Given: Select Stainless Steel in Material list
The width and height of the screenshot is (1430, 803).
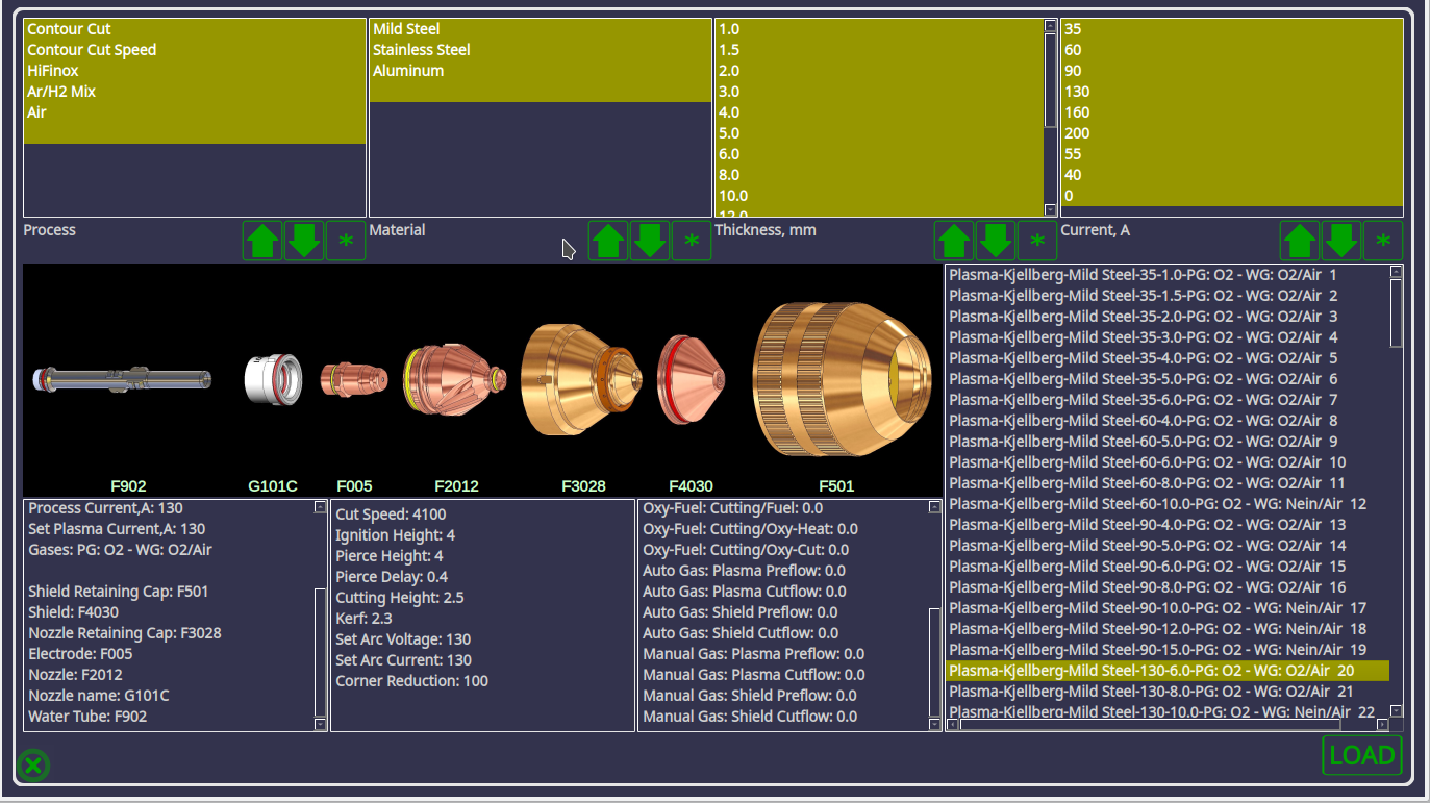Looking at the screenshot, I should pos(421,50).
